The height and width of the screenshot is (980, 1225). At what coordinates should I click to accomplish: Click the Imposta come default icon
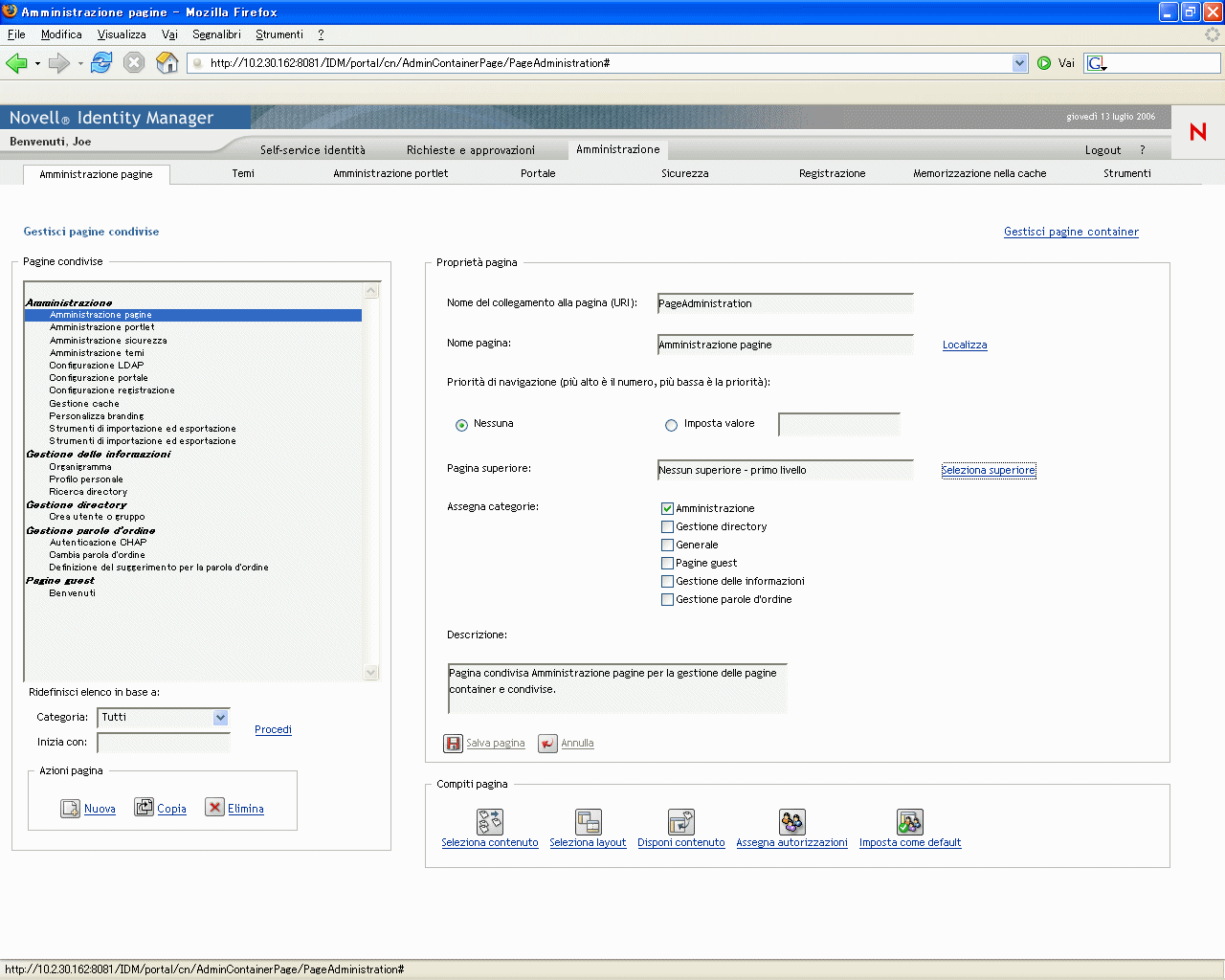[x=909, y=822]
